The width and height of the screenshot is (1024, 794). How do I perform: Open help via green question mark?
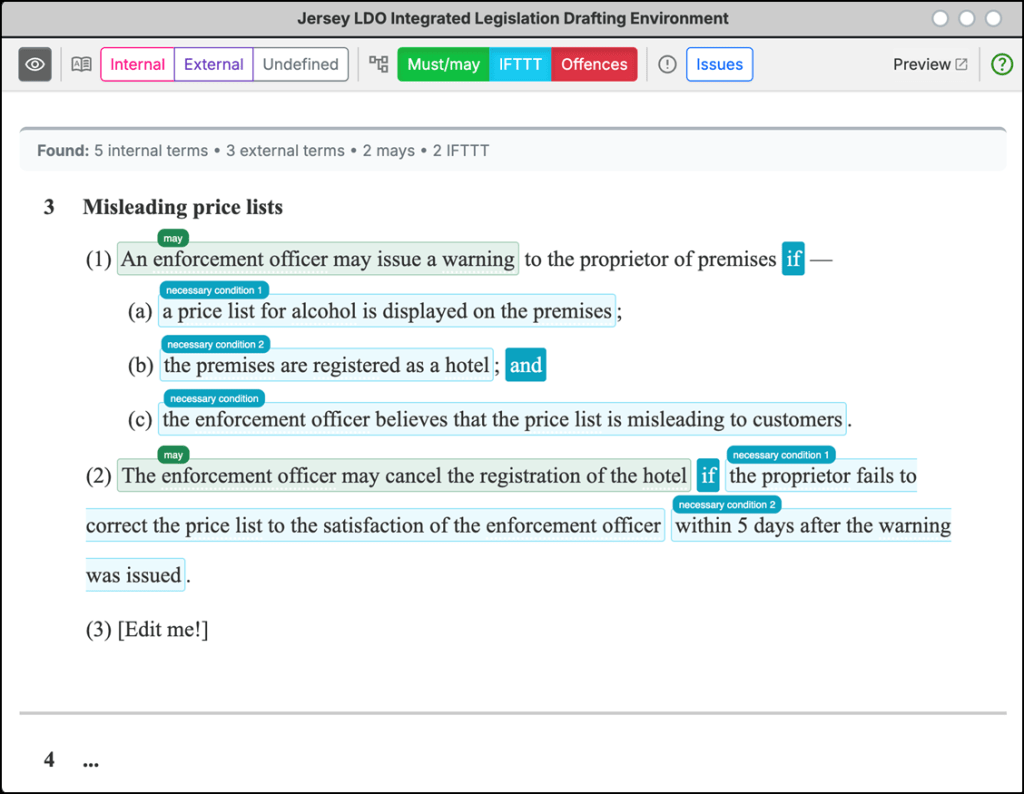point(1001,64)
